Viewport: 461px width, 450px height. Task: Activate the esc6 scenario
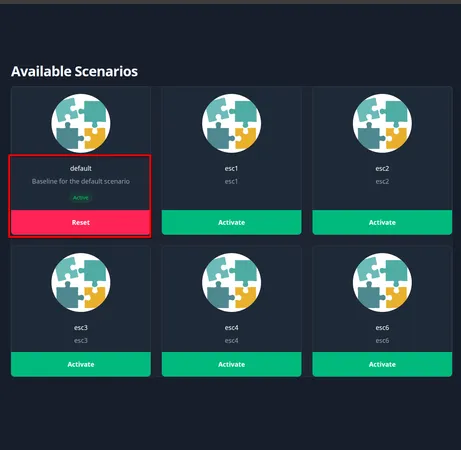pyautogui.click(x=382, y=364)
